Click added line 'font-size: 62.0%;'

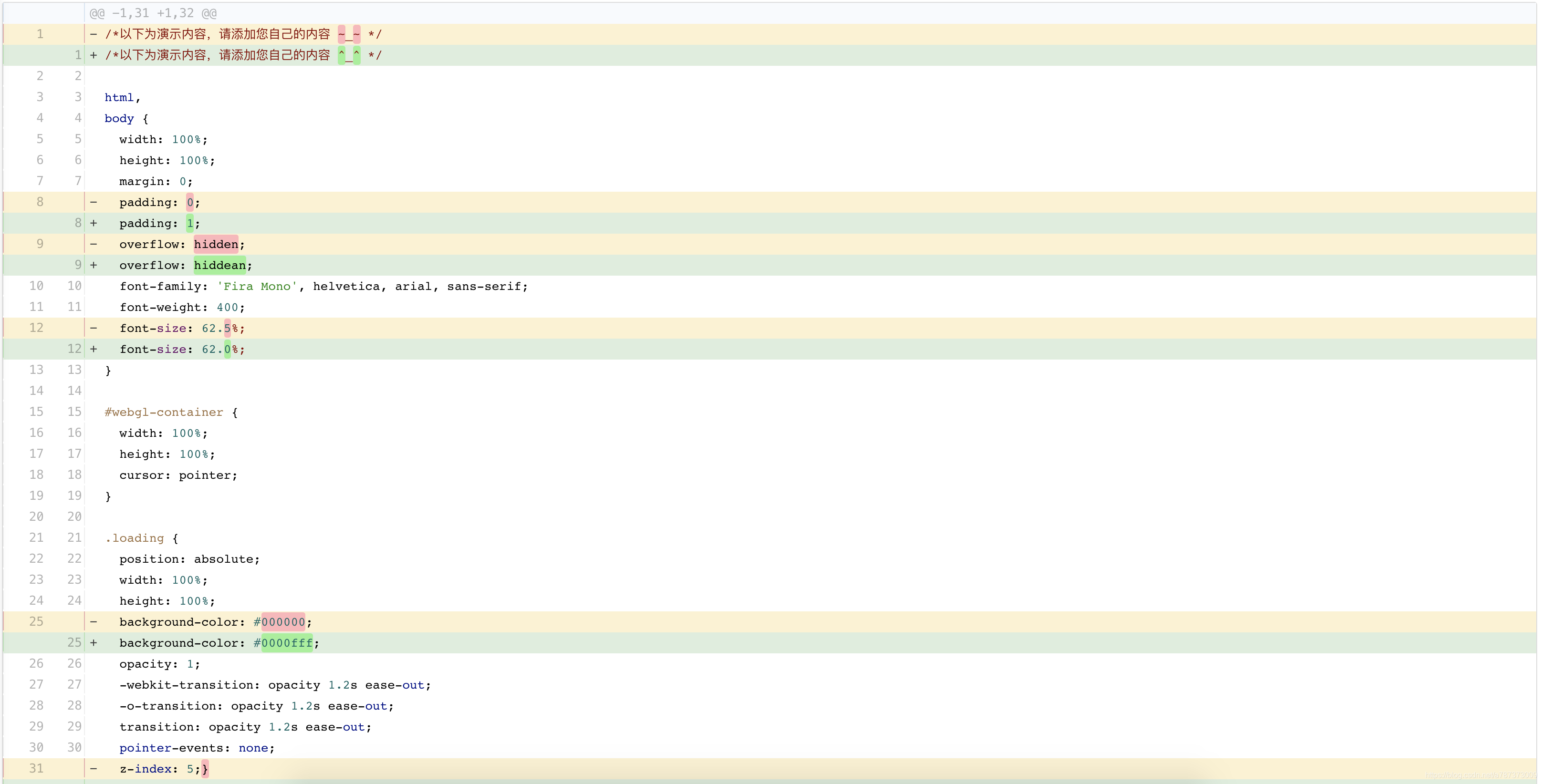[x=770, y=349]
